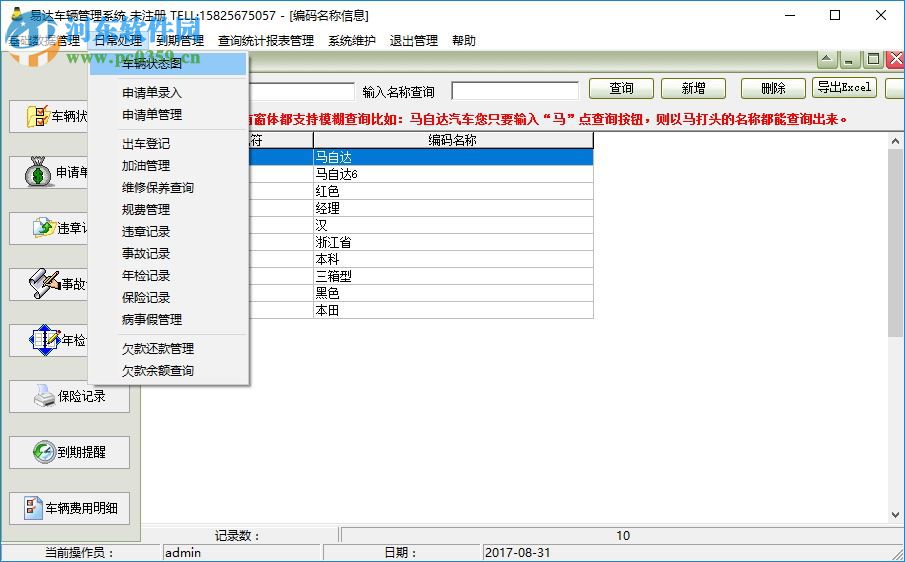
Task: Select the 经理 row
Action: pos(453,208)
